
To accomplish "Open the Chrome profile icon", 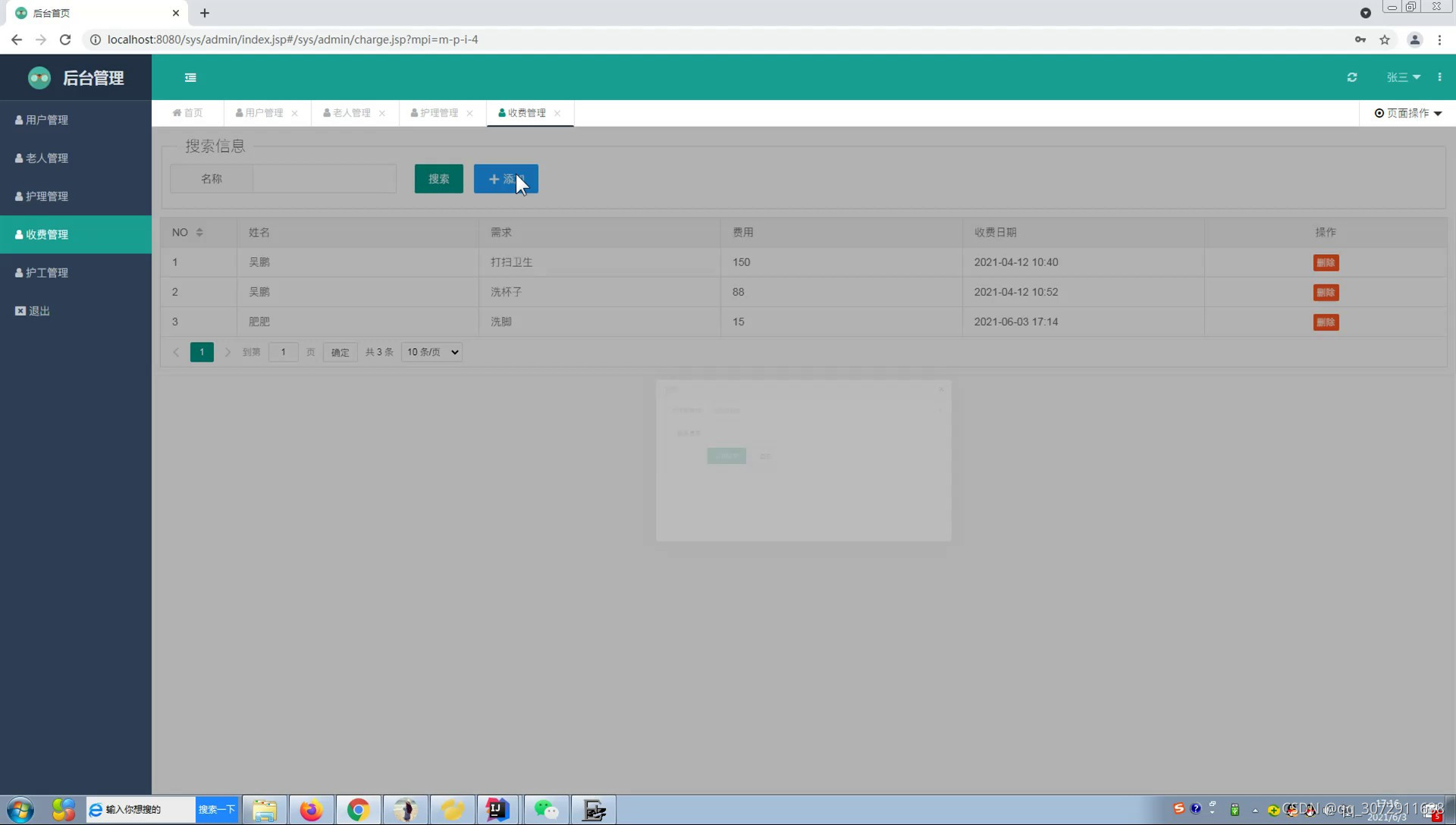I will [1414, 39].
